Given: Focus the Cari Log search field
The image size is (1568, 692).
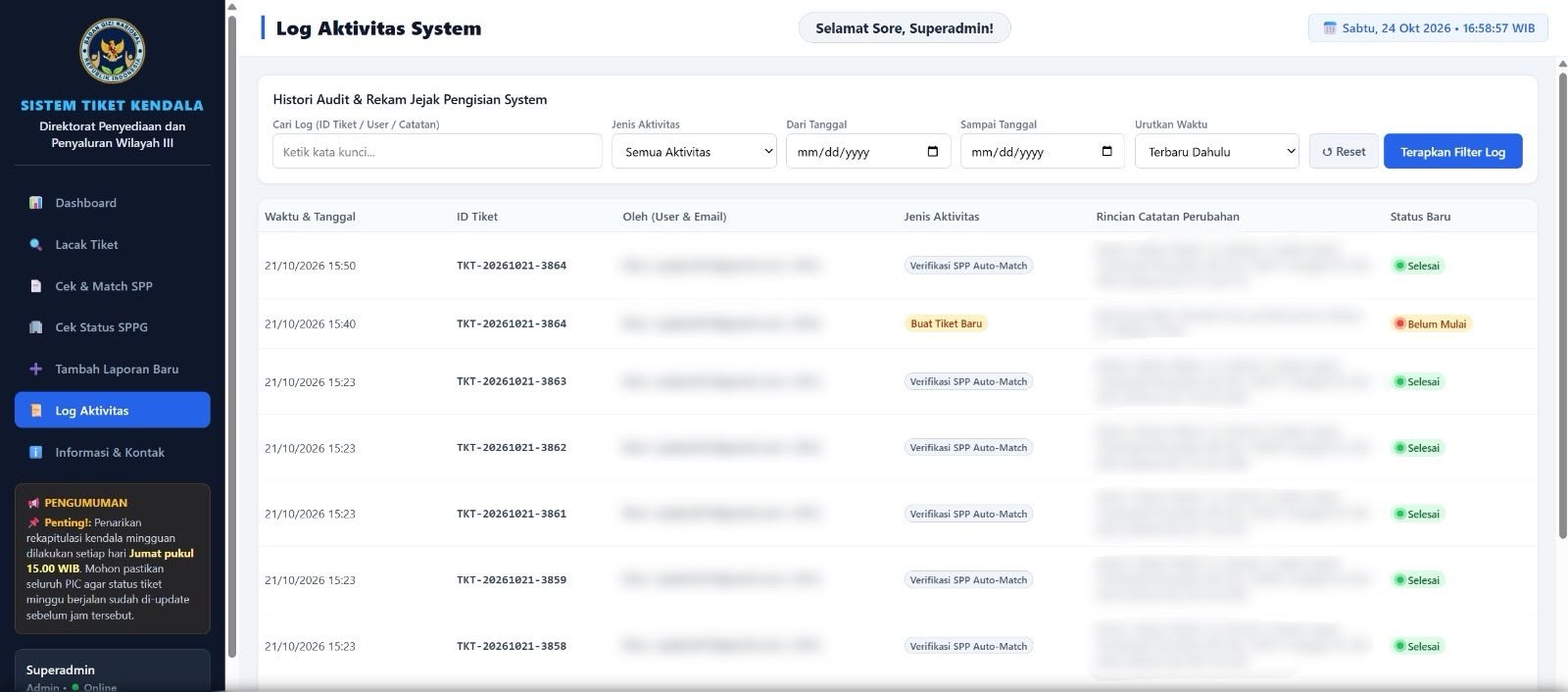Looking at the screenshot, I should (437, 152).
